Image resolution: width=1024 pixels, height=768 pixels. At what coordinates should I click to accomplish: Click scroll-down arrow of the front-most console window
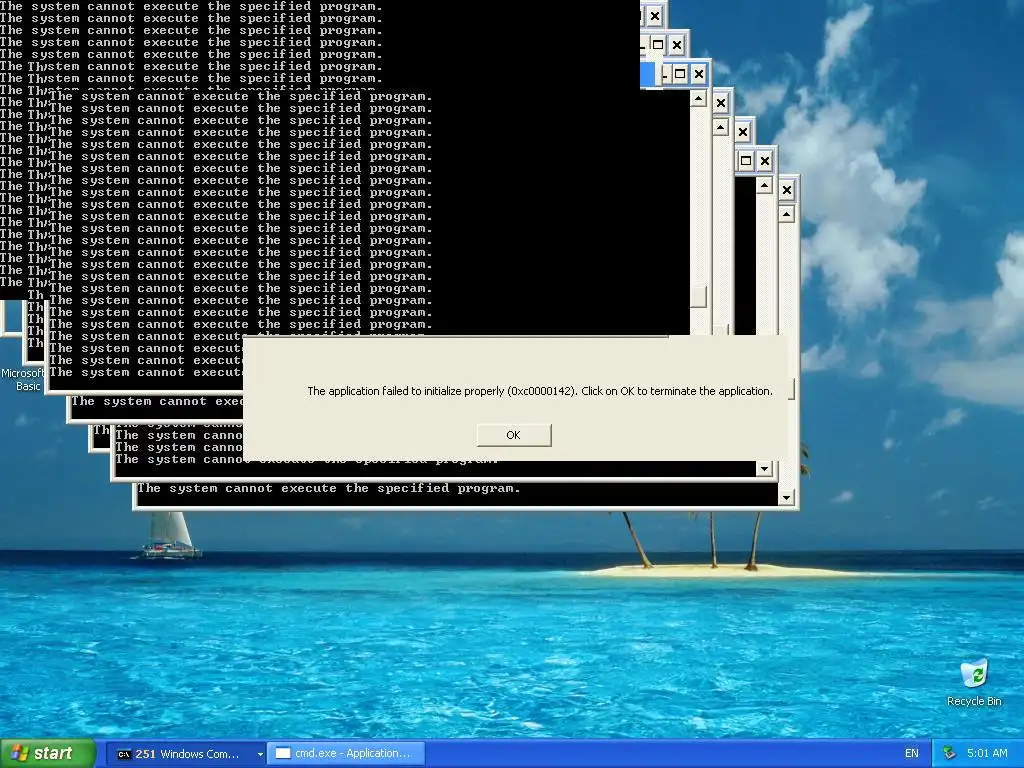[x=786, y=498]
